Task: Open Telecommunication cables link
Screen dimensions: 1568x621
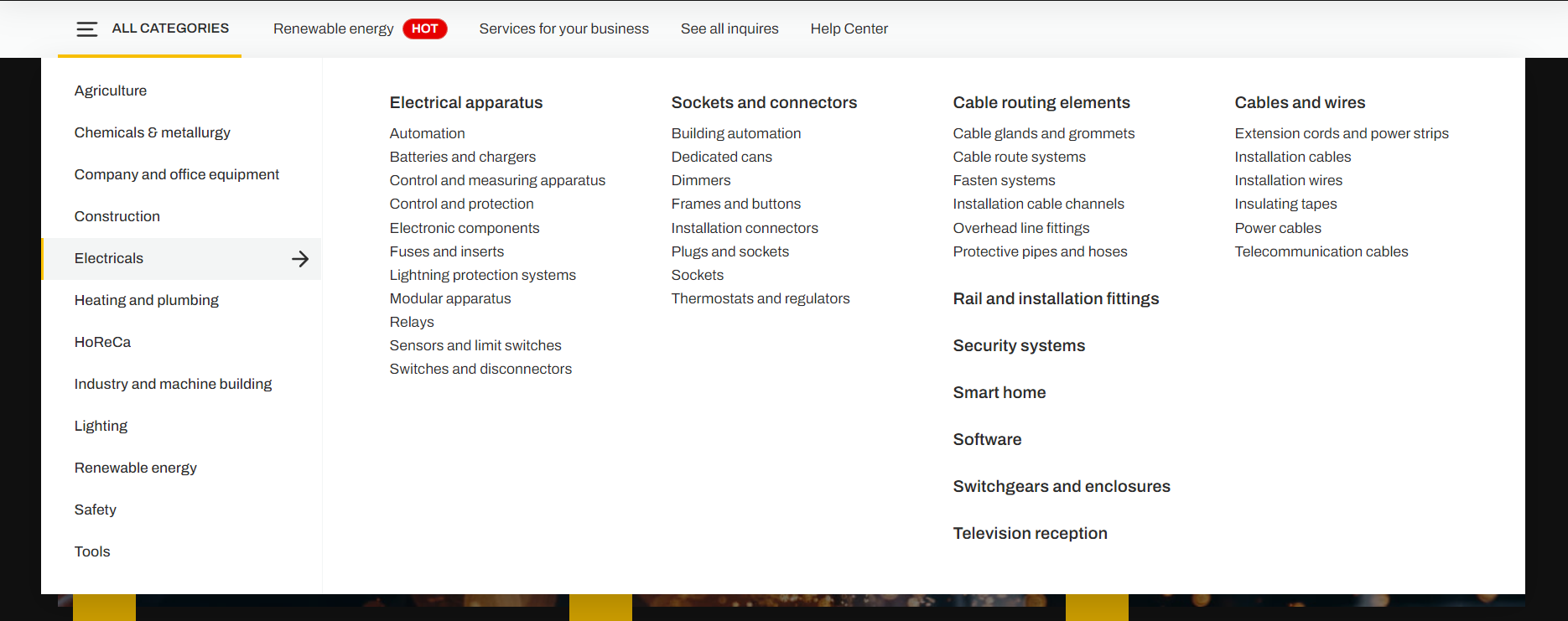Action: tap(1321, 251)
